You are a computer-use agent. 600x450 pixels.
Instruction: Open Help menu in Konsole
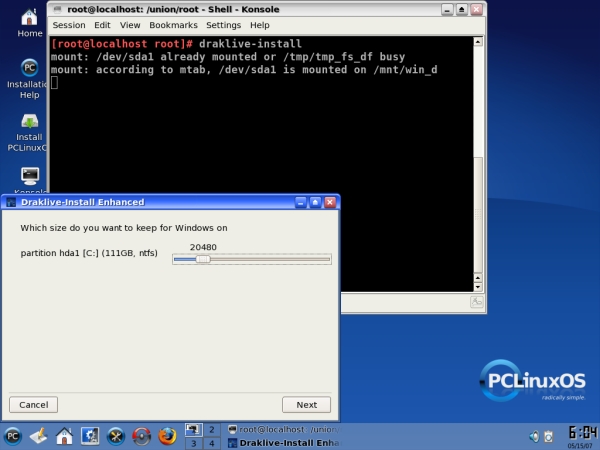click(260, 25)
